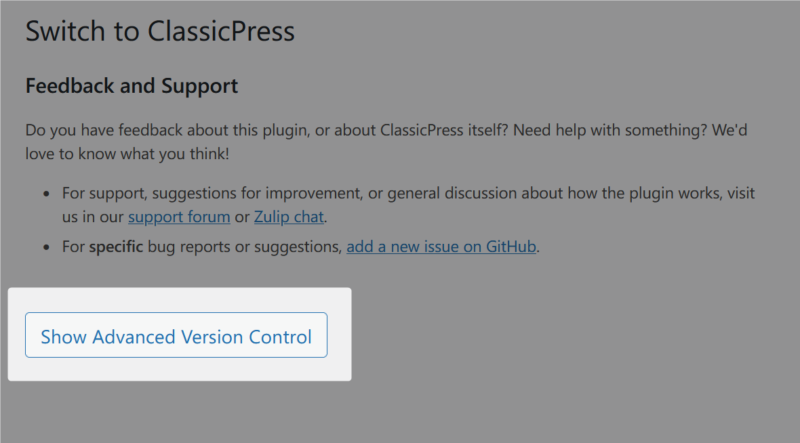Click the Show Advanced Version Control button
The width and height of the screenshot is (800, 443).
pyautogui.click(x=176, y=337)
